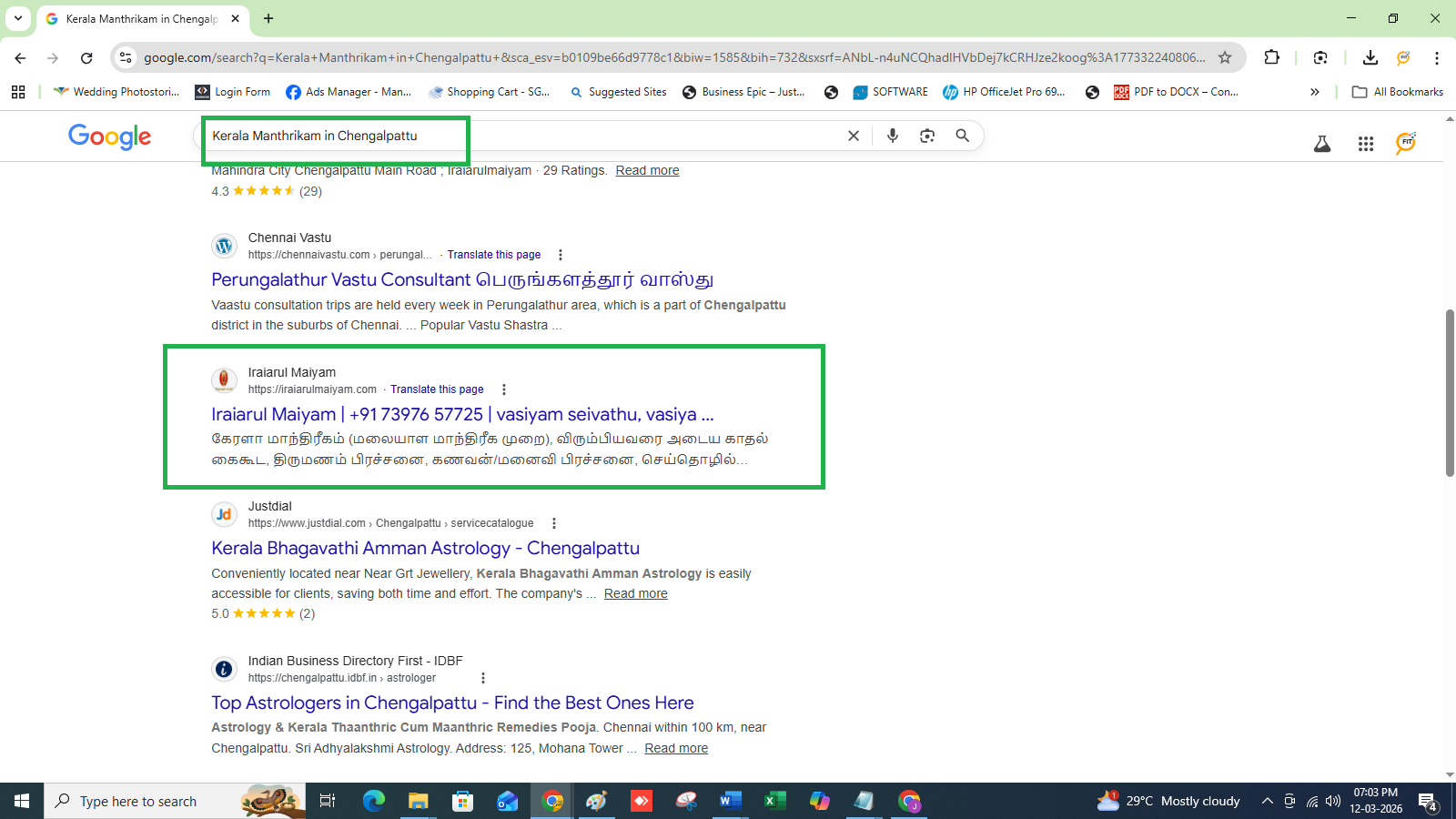Viewport: 1456px width, 819px height.
Task: Expand the hidden bookmarks overflow chevron
Action: pyautogui.click(x=1314, y=92)
